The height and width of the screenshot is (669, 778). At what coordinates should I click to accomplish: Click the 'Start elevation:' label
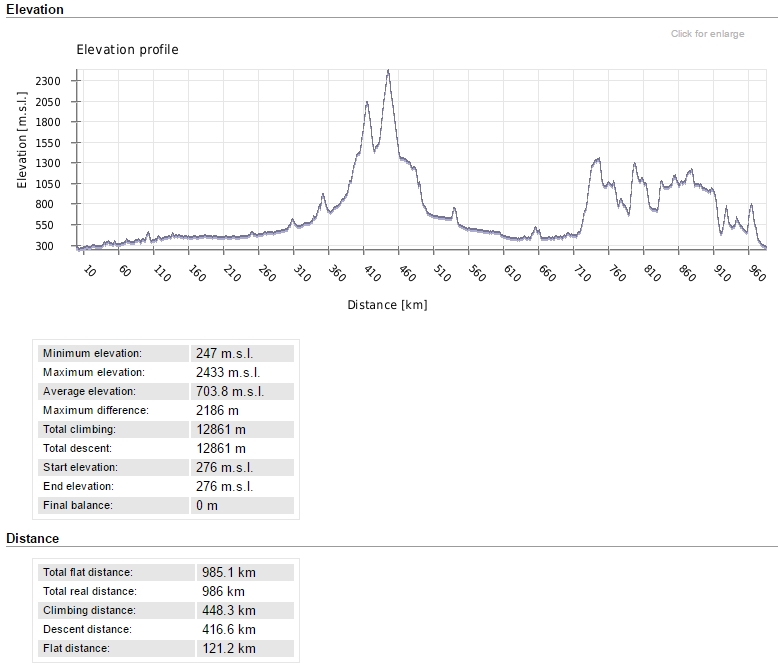tap(80, 468)
